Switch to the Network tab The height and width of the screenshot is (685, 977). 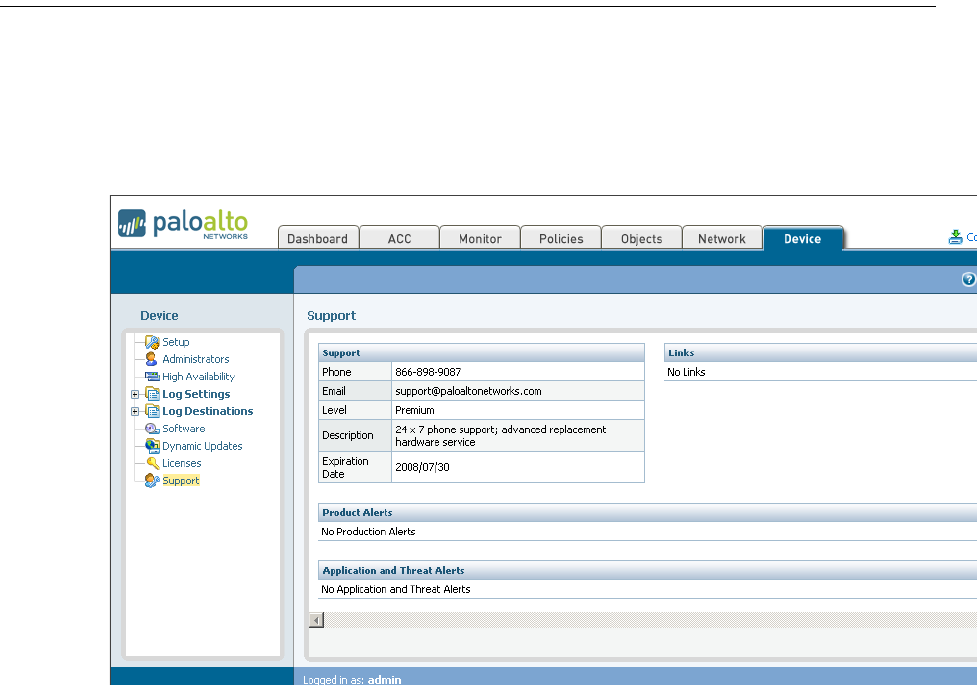722,239
